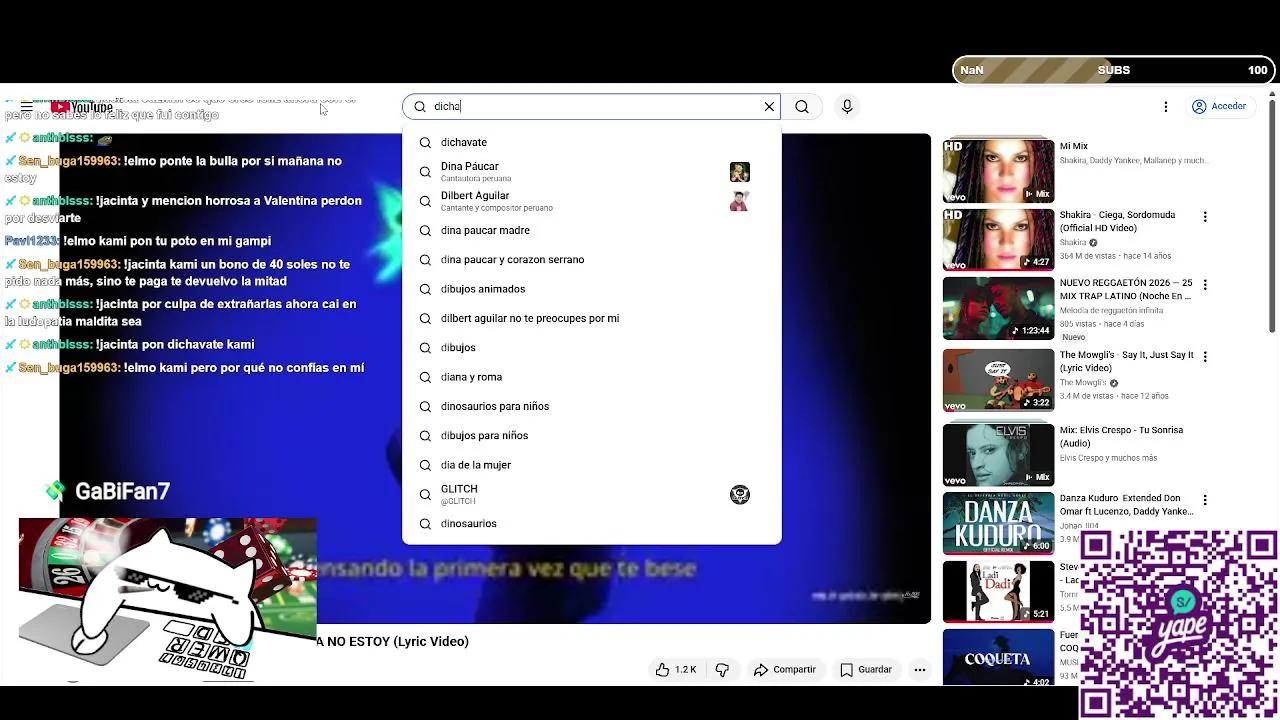Pick suggestion dia de la mujer
This screenshot has height=720, width=1280.
591,465
